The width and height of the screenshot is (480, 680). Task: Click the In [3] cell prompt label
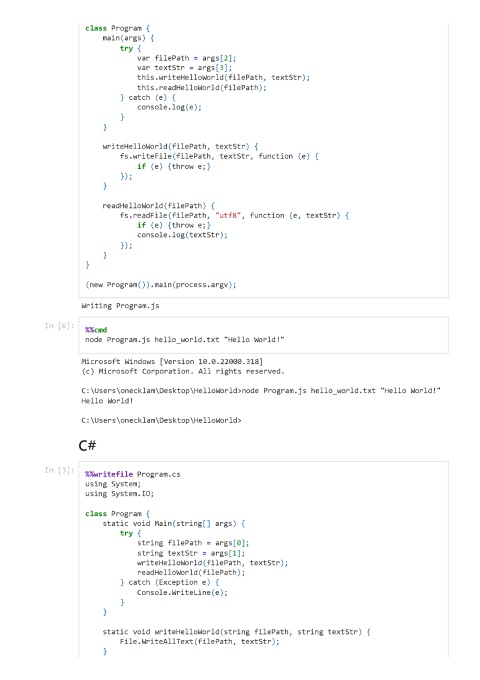click(59, 470)
